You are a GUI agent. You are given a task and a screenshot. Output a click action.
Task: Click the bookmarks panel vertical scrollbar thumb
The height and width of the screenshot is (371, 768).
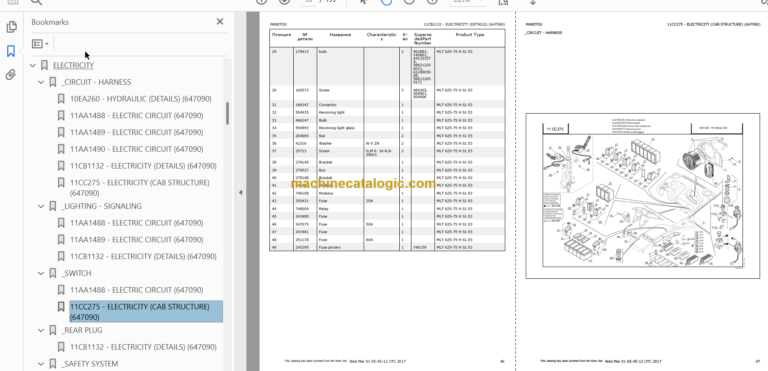click(x=227, y=113)
